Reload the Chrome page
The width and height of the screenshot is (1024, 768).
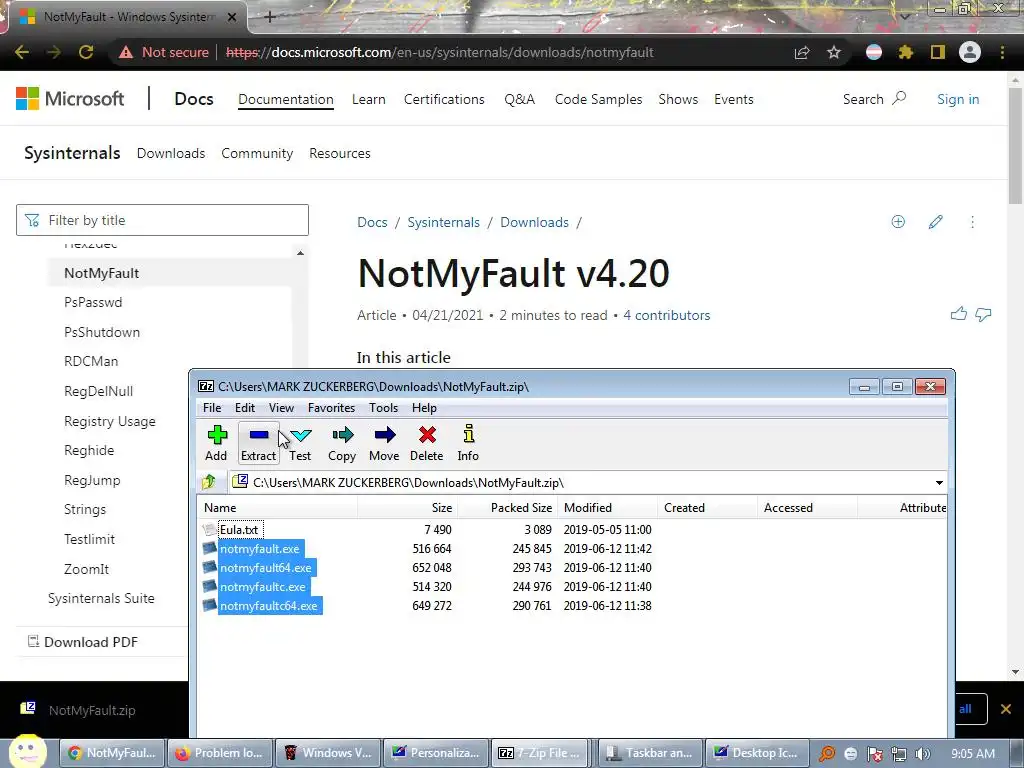click(86, 52)
